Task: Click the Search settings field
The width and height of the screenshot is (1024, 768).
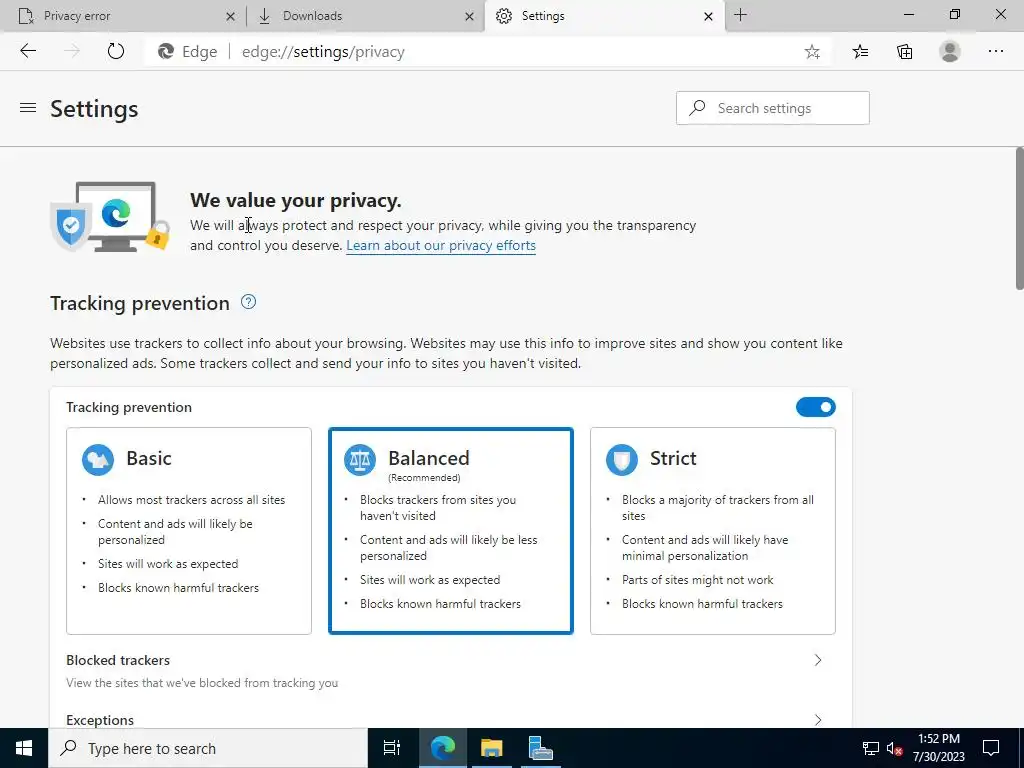Action: pyautogui.click(x=773, y=108)
